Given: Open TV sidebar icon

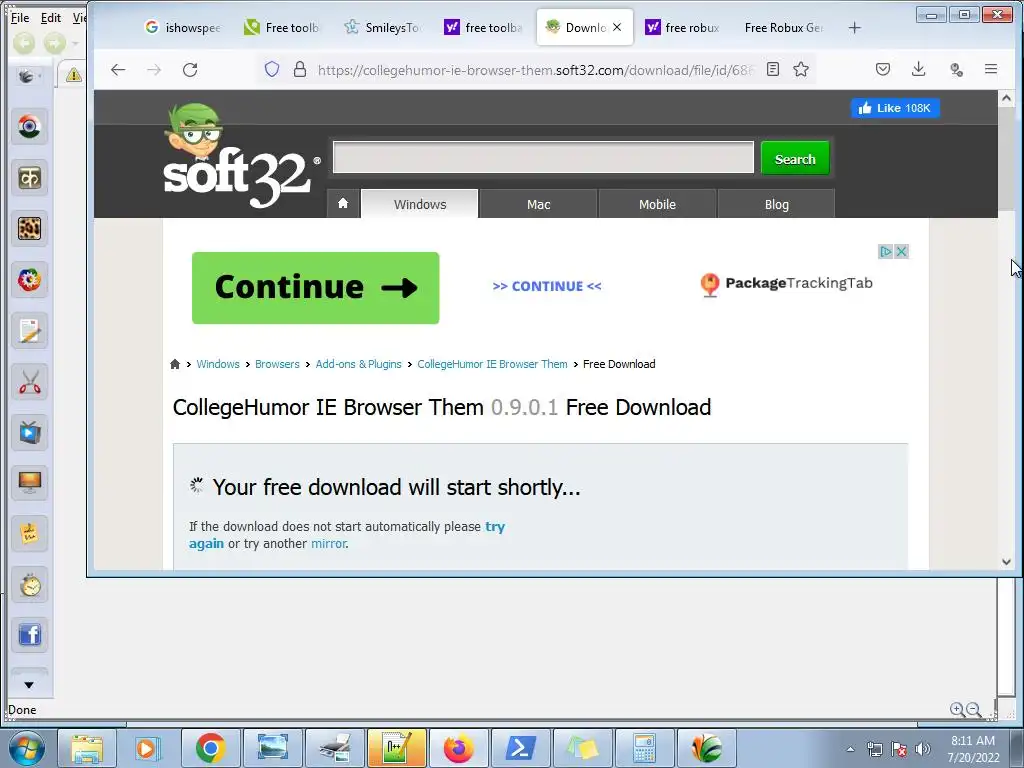Looking at the screenshot, I should 29,432.
